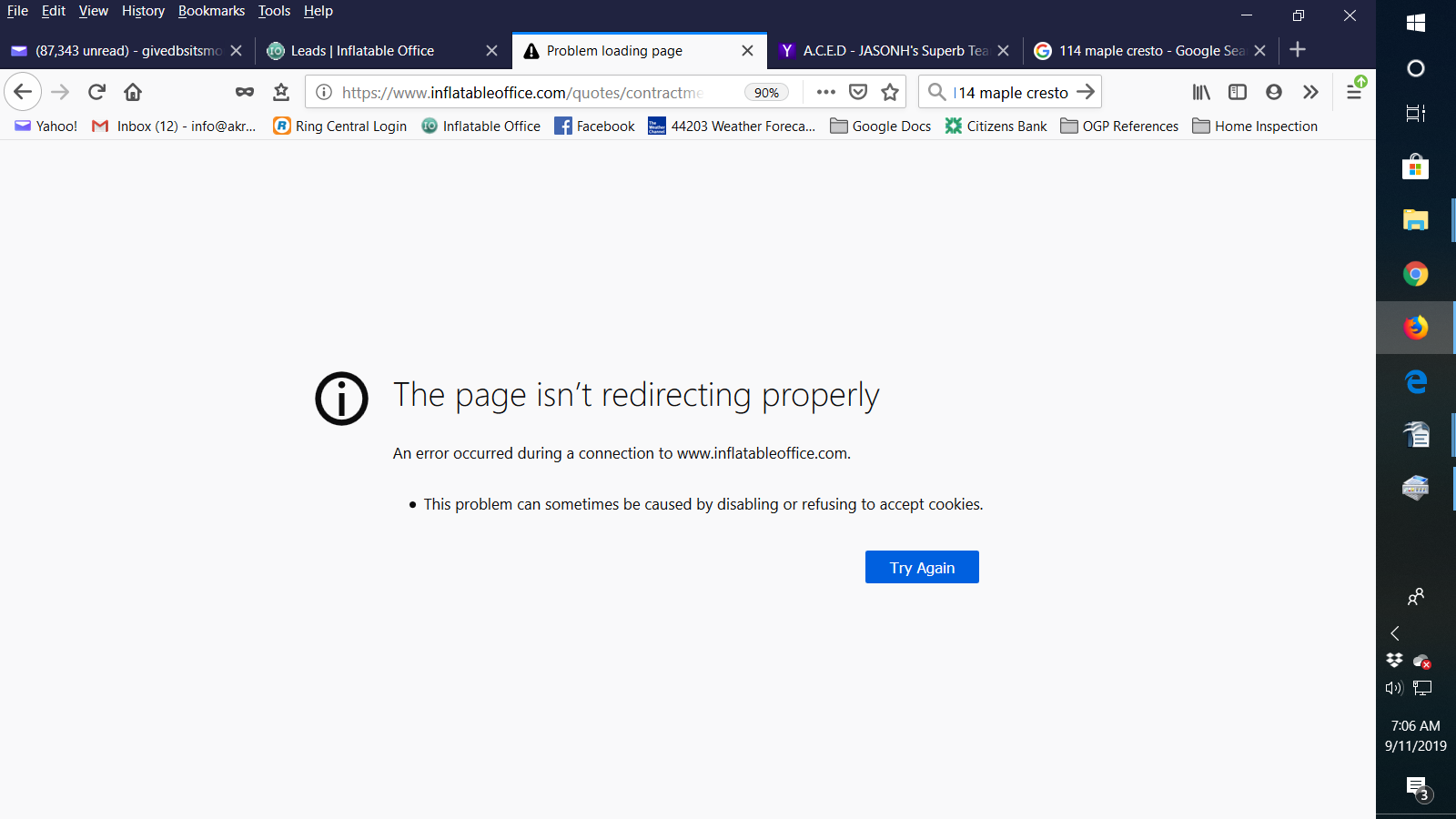1456x819 pixels.
Task: Reset the 90% zoom level indicator
Action: [766, 93]
